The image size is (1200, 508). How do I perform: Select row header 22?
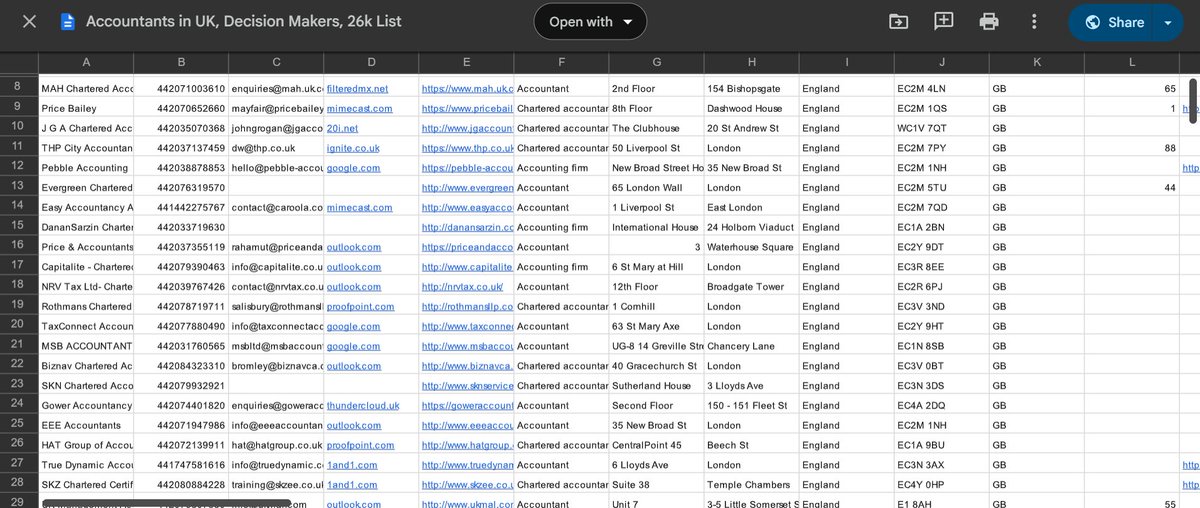click(18, 365)
